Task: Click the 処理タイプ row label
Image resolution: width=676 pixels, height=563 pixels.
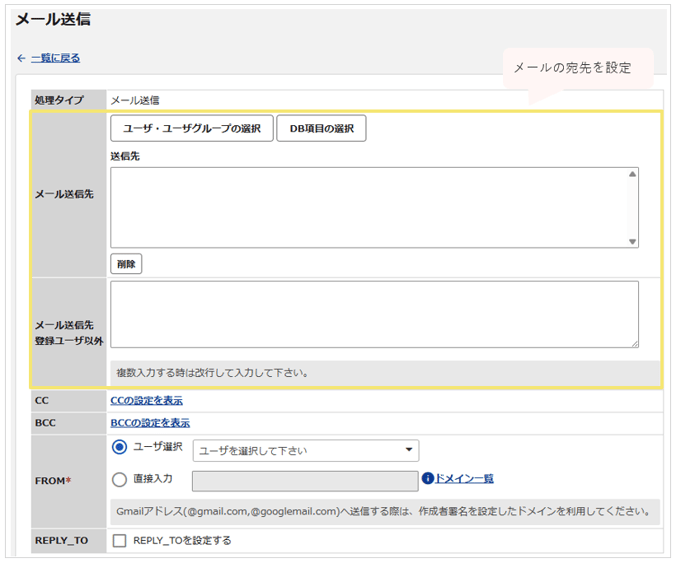Action: (x=59, y=100)
